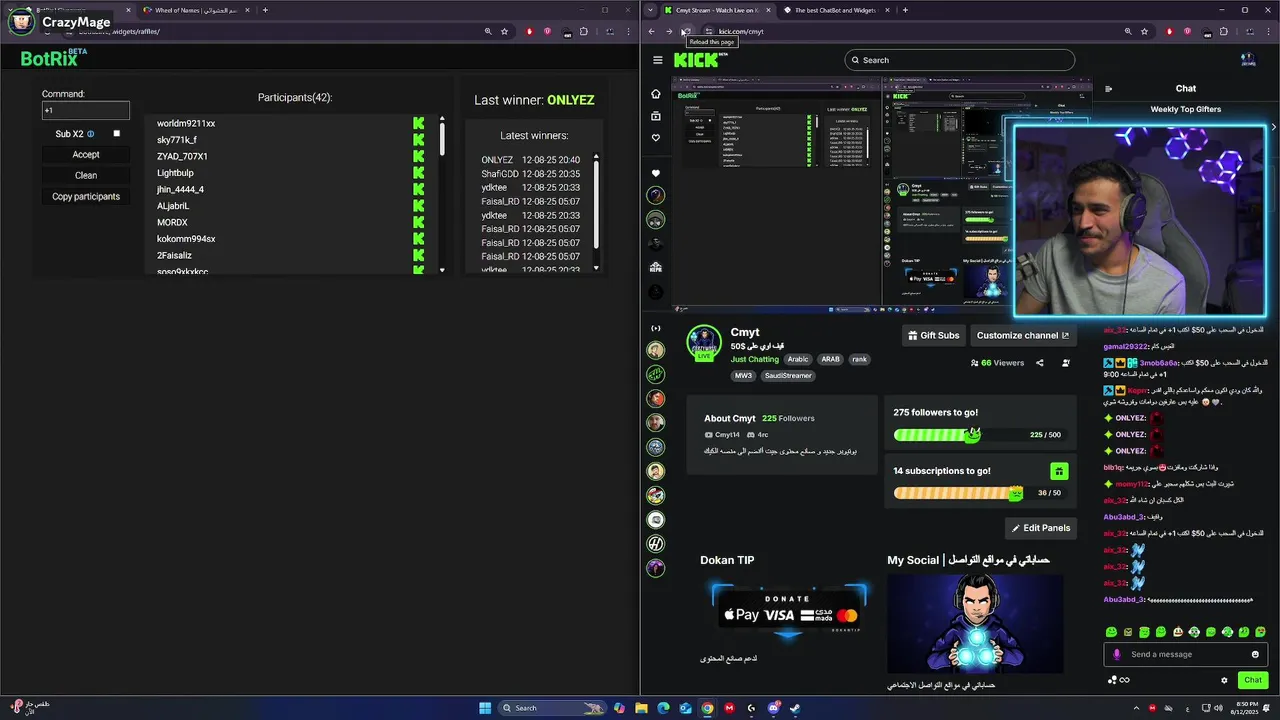Click Clean button in BotRix raffle
The width and height of the screenshot is (1280, 720).
tap(86, 176)
